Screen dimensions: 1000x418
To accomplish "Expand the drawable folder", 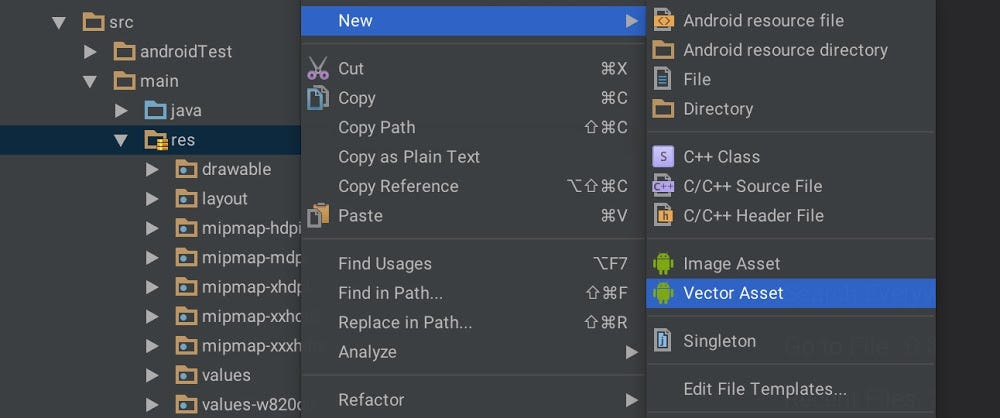I will (x=151, y=170).
